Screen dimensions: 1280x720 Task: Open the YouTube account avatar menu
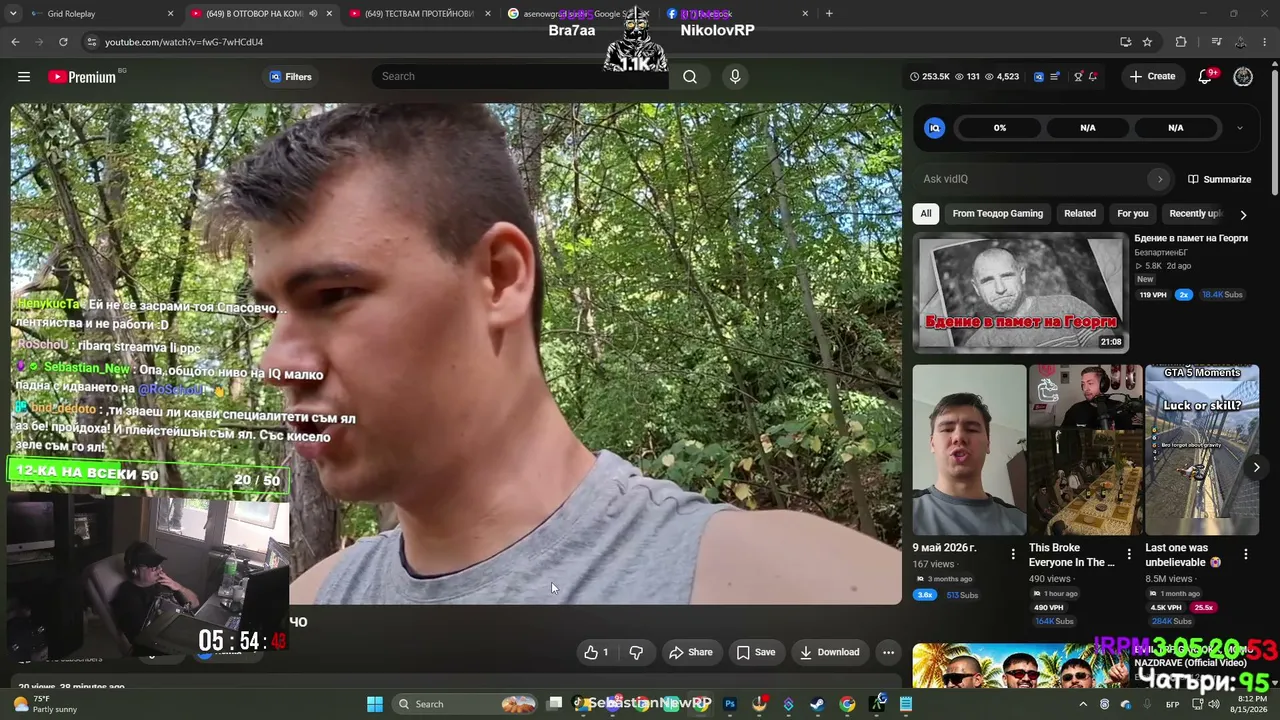(1243, 77)
